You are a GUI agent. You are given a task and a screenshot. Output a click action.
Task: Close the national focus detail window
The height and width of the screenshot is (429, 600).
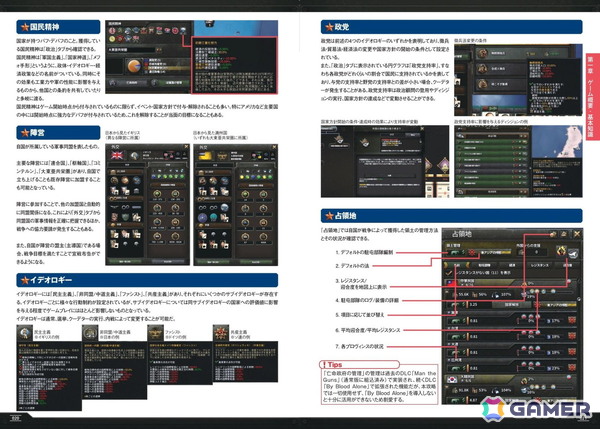[422, 129]
